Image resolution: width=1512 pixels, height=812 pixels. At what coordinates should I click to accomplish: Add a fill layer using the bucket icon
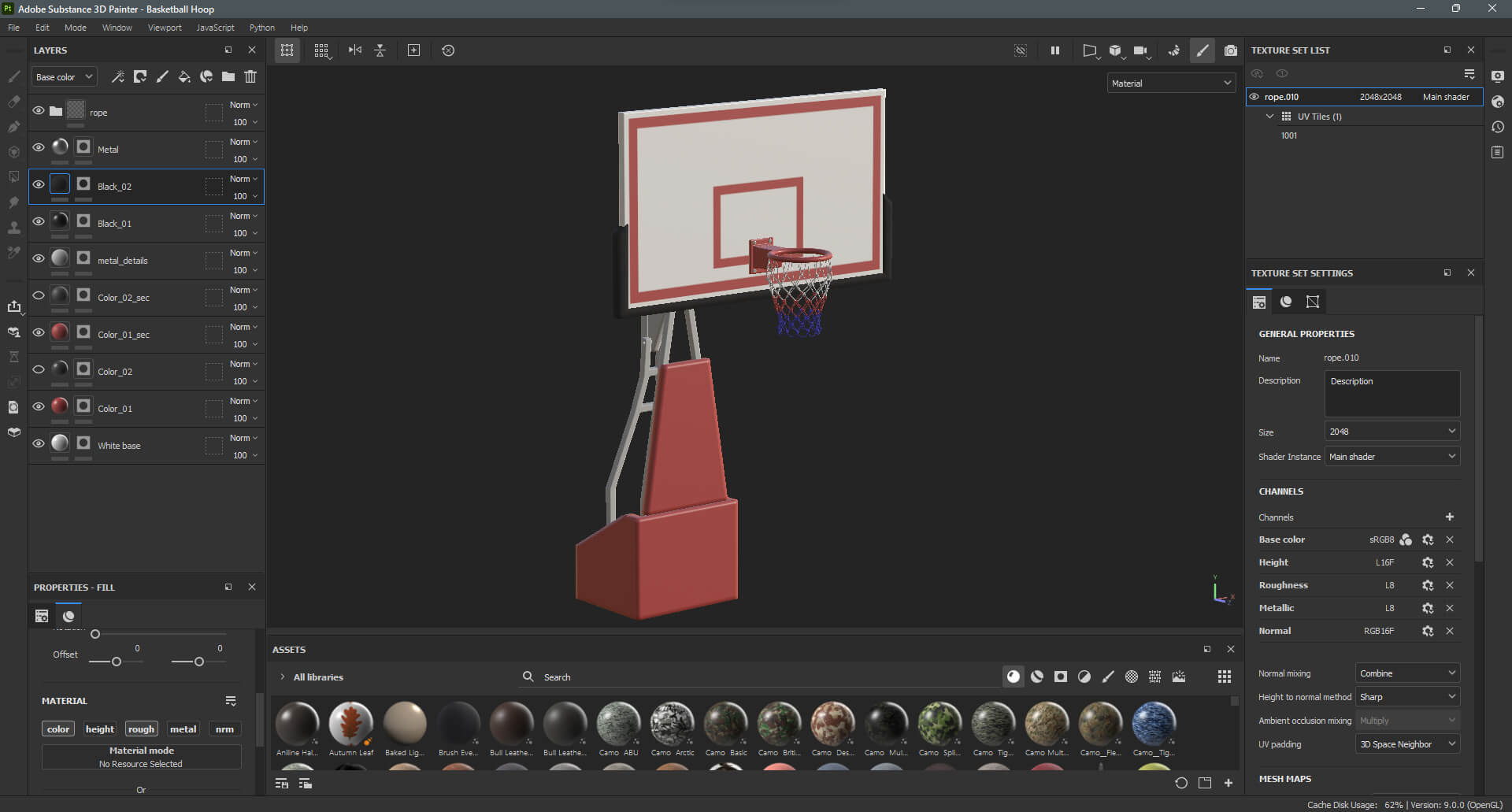click(x=184, y=76)
